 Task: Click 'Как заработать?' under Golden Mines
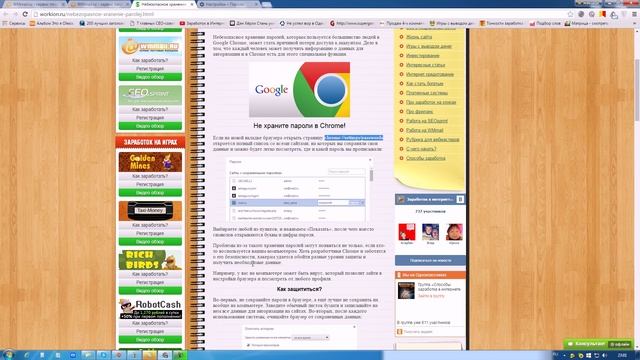click(150, 176)
